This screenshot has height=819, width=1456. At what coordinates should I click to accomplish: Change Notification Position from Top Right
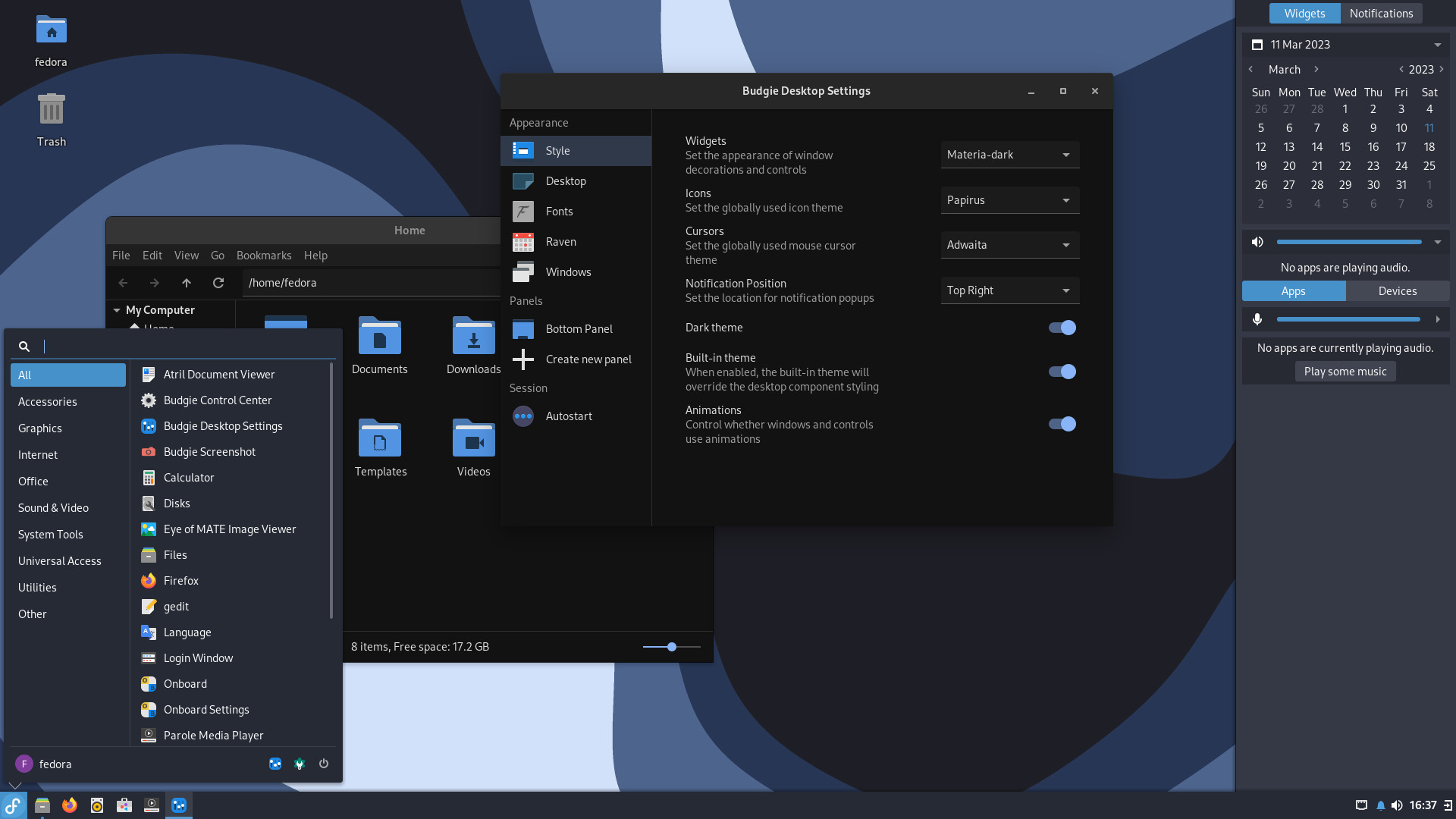pyautogui.click(x=1009, y=290)
